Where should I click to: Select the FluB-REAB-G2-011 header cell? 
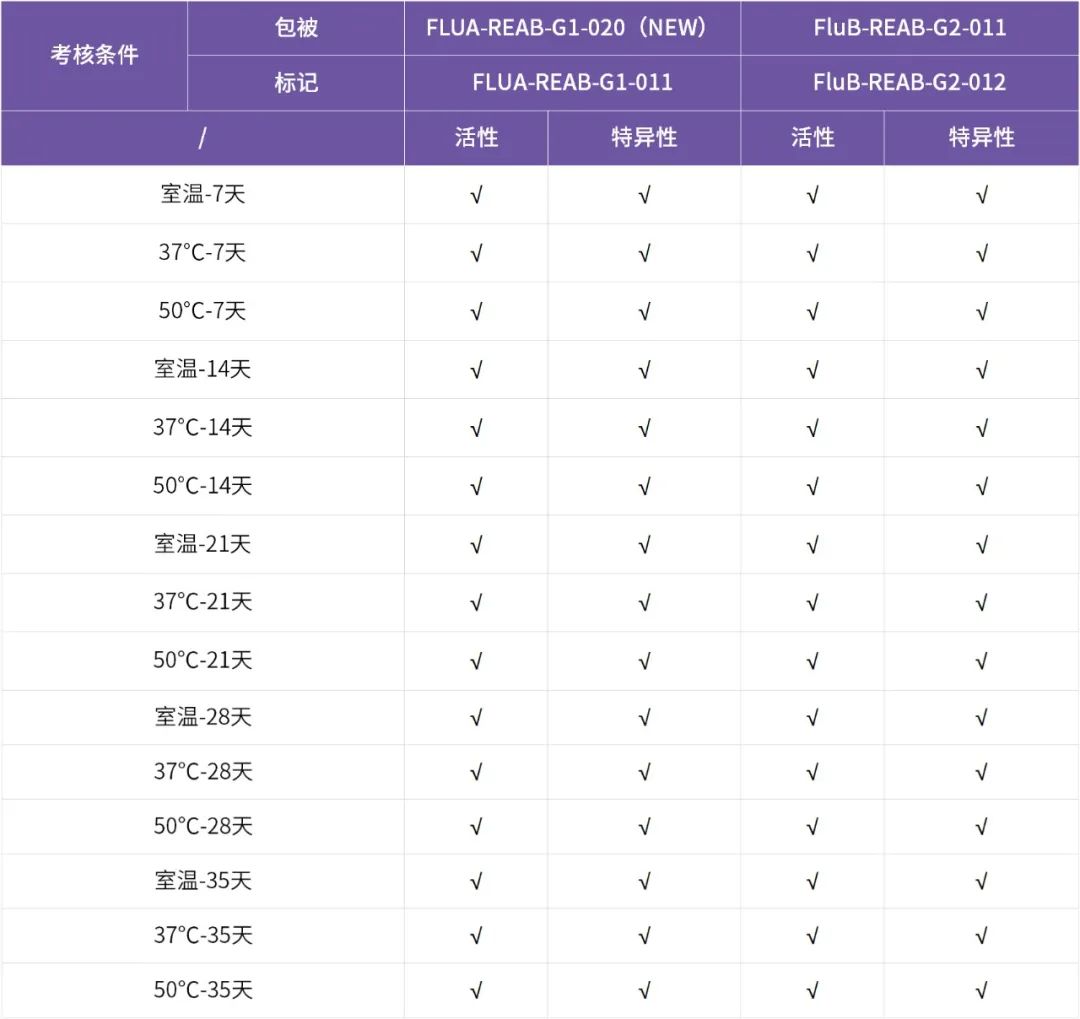point(909,28)
